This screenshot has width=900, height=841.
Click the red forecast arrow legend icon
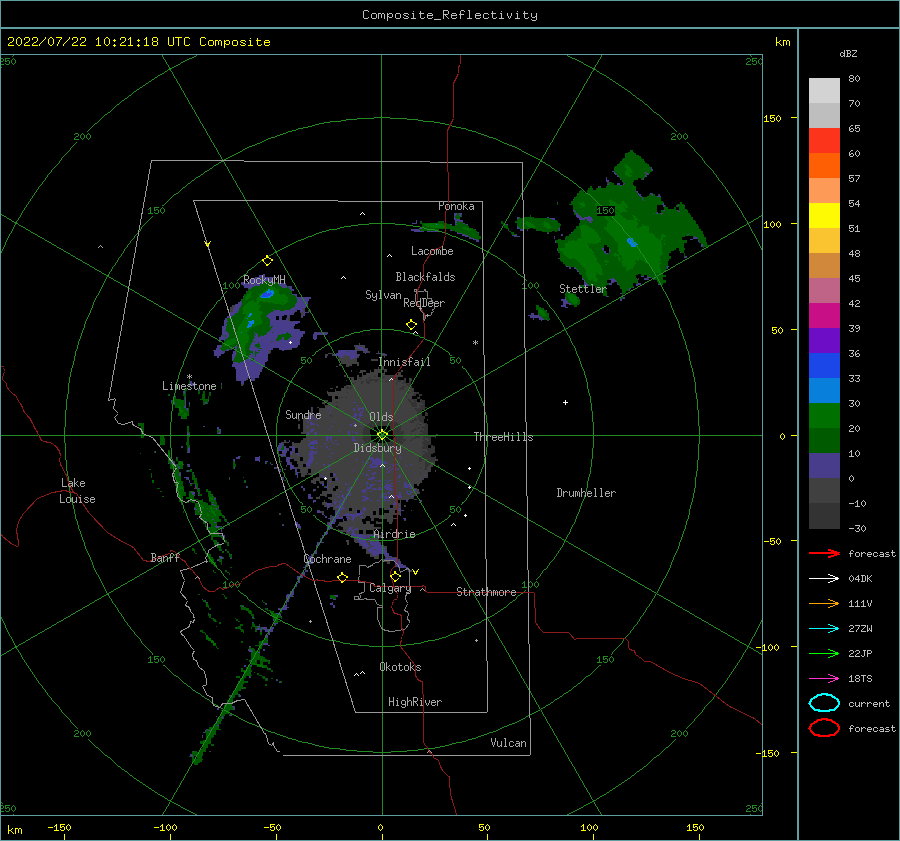point(824,553)
